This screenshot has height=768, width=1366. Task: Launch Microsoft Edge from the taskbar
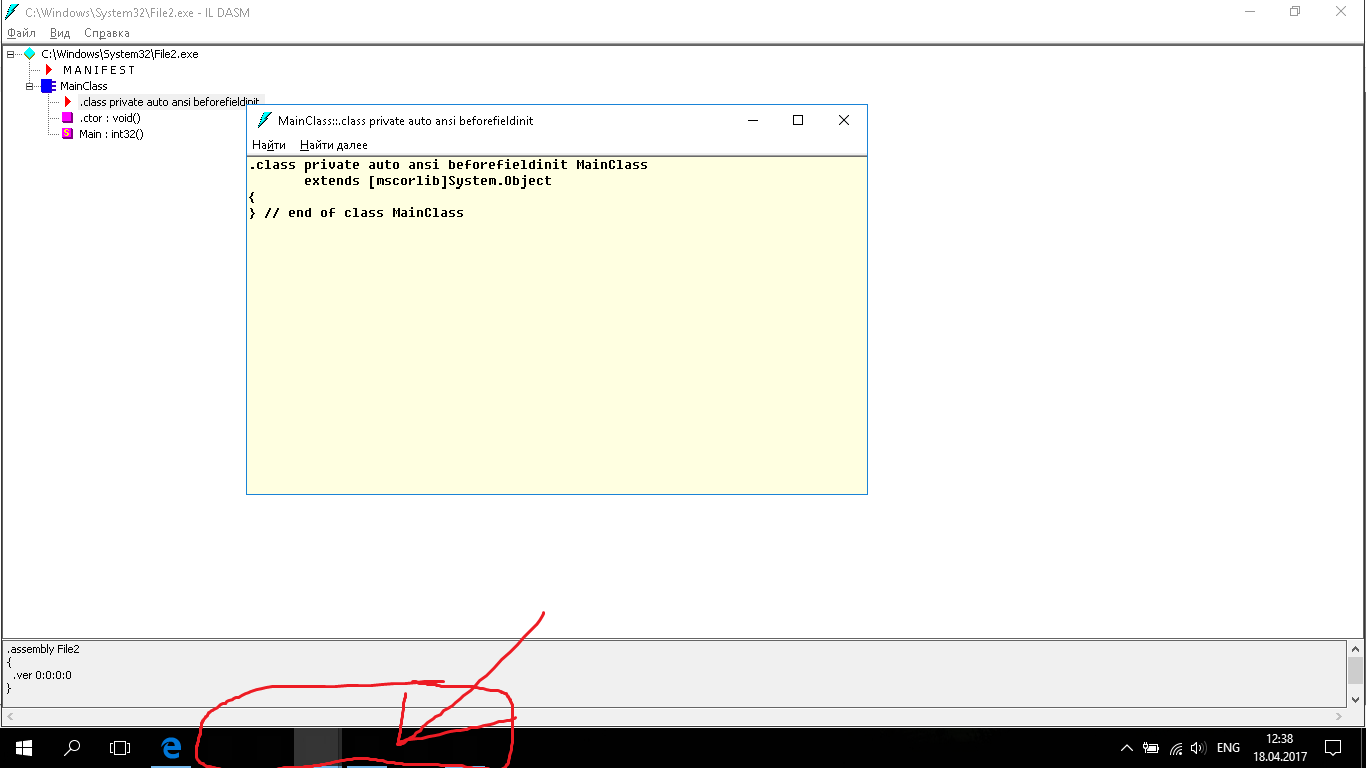171,747
